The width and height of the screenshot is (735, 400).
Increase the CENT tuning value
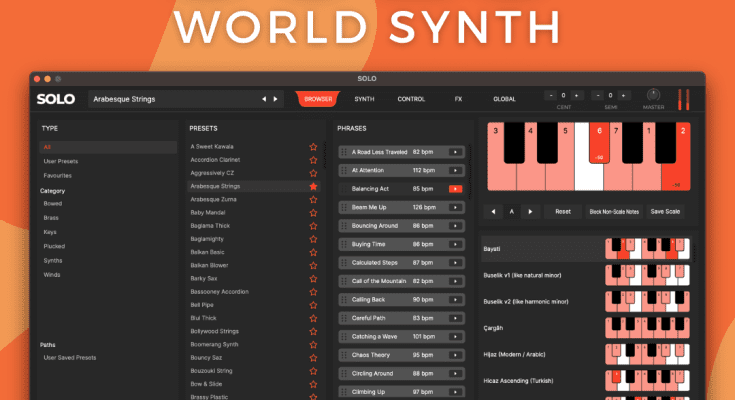click(579, 95)
